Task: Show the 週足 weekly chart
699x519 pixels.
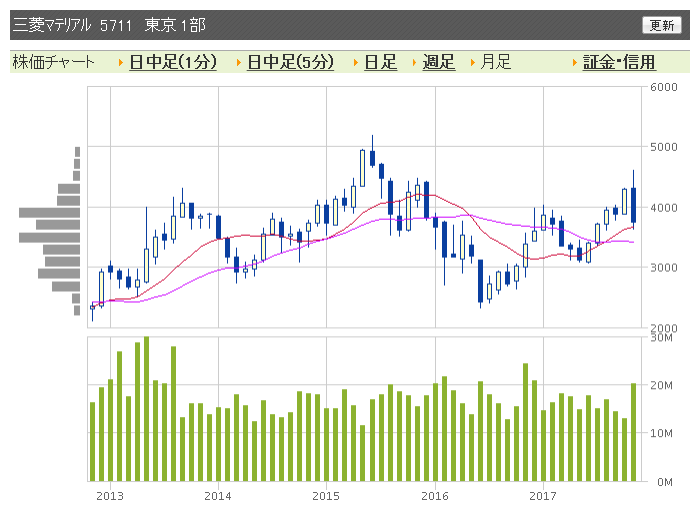Action: (x=439, y=62)
